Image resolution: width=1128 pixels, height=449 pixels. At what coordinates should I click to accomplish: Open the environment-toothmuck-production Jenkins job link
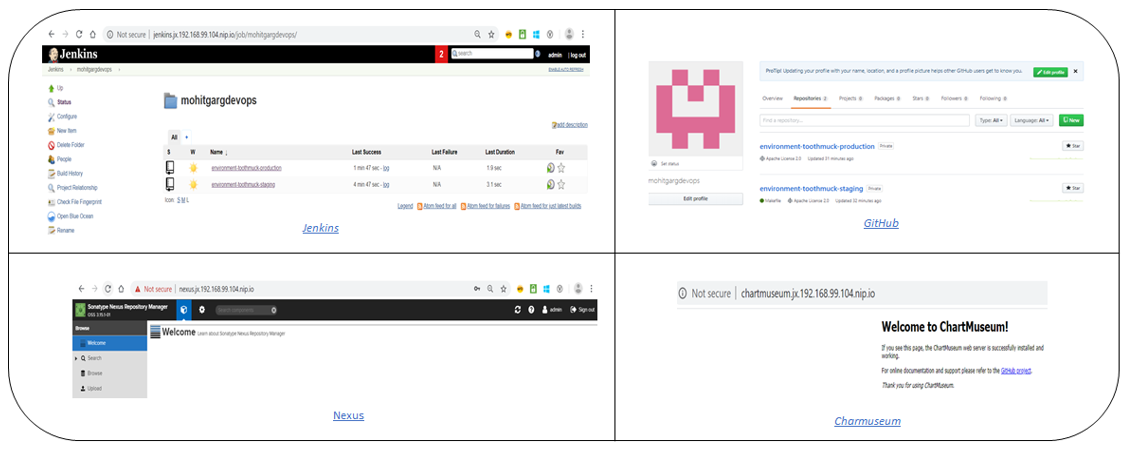coord(247,168)
